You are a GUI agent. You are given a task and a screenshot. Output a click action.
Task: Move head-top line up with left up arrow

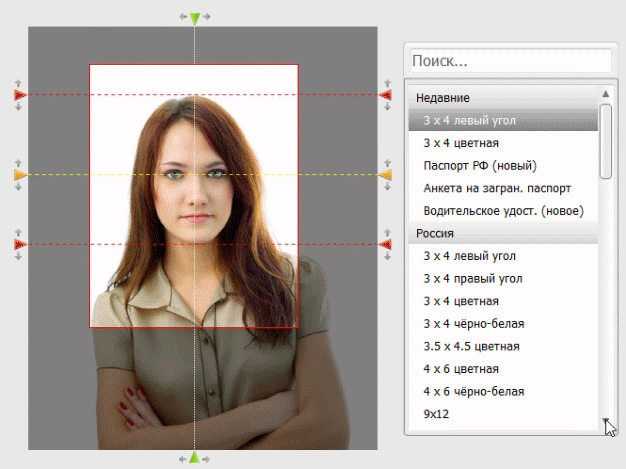coord(18,83)
